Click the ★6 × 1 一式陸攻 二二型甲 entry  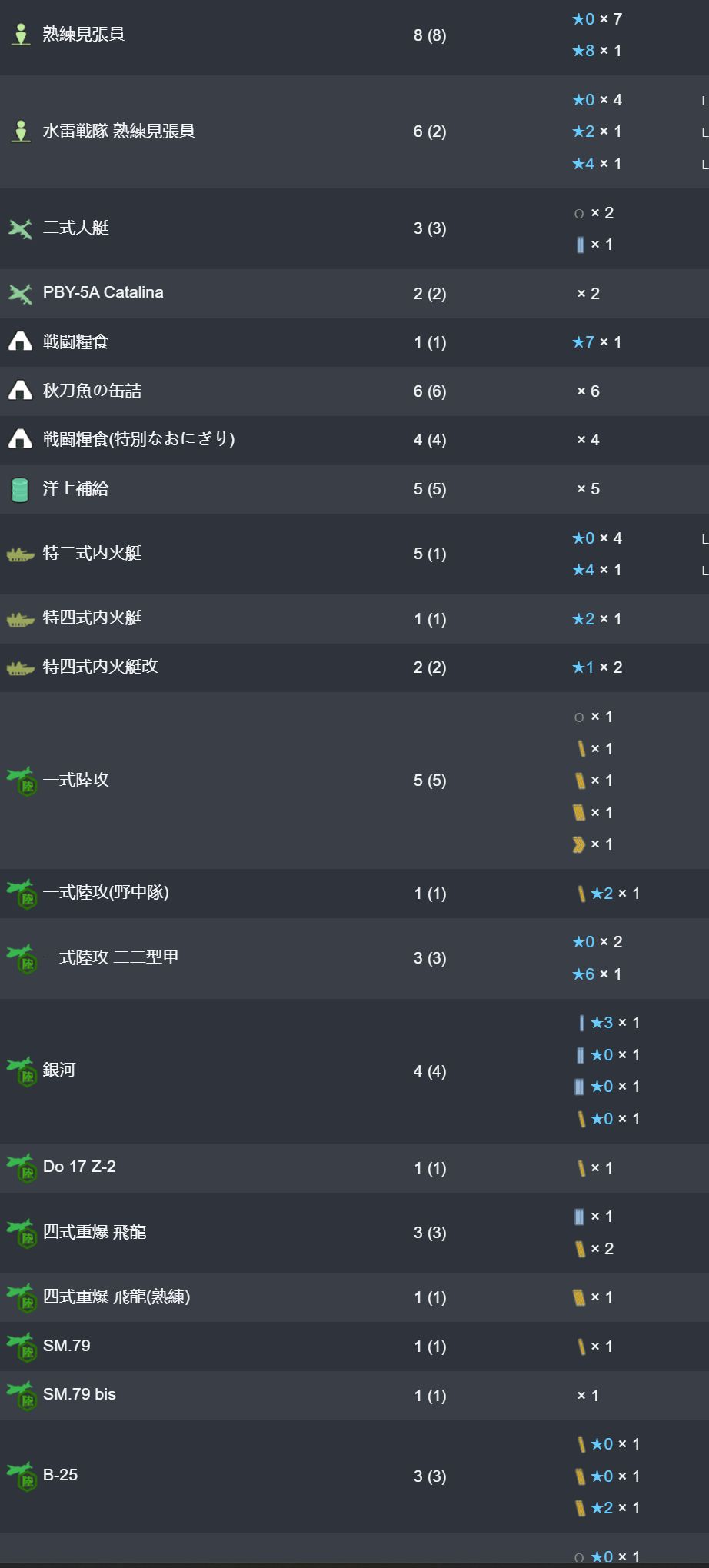[x=597, y=974]
